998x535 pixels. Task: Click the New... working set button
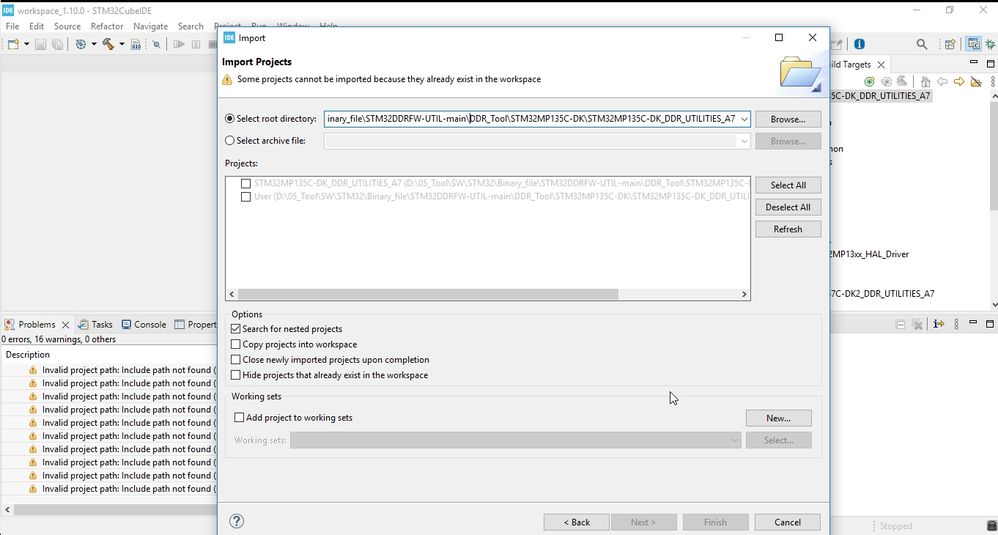pos(778,418)
